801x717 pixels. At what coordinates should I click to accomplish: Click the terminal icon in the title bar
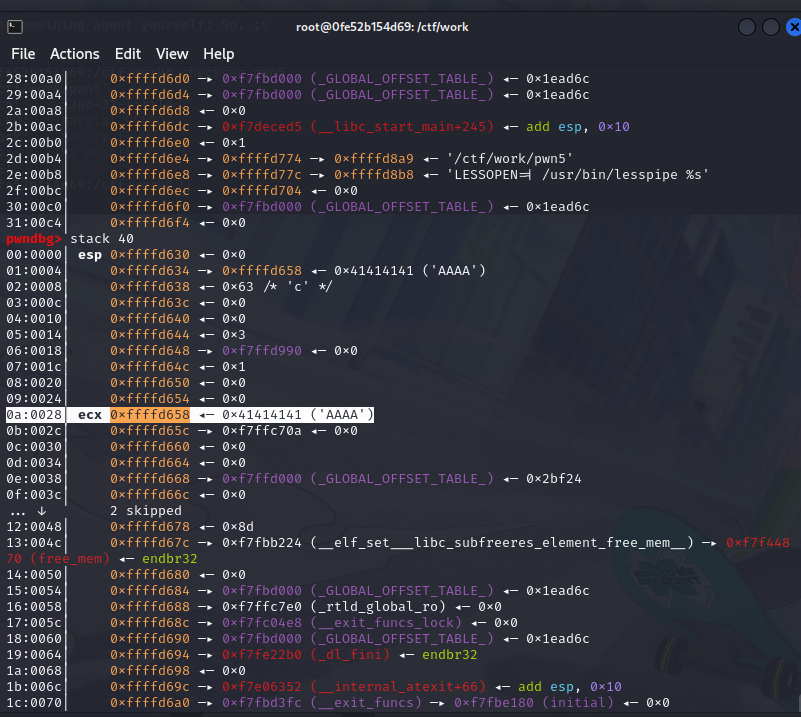18,27
